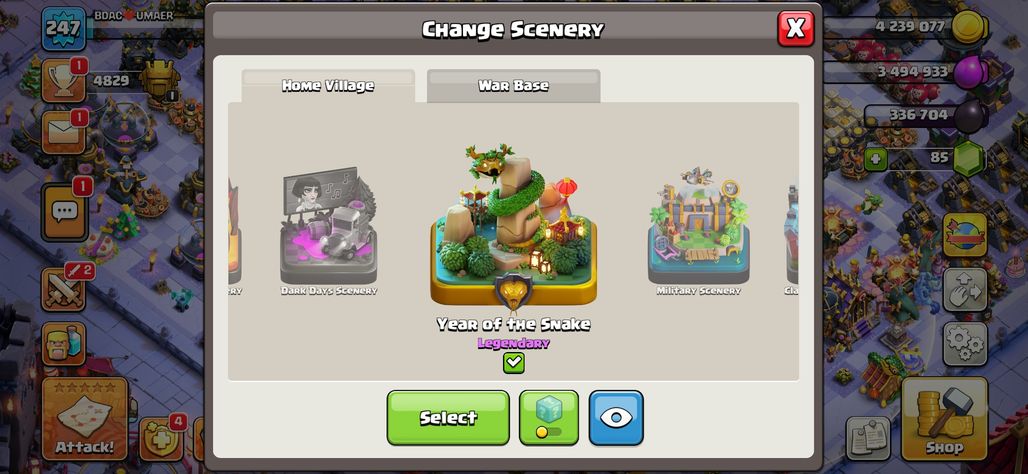Screen dimensions: 1028x474
Task: Open the settings gears icon
Action: (x=965, y=344)
